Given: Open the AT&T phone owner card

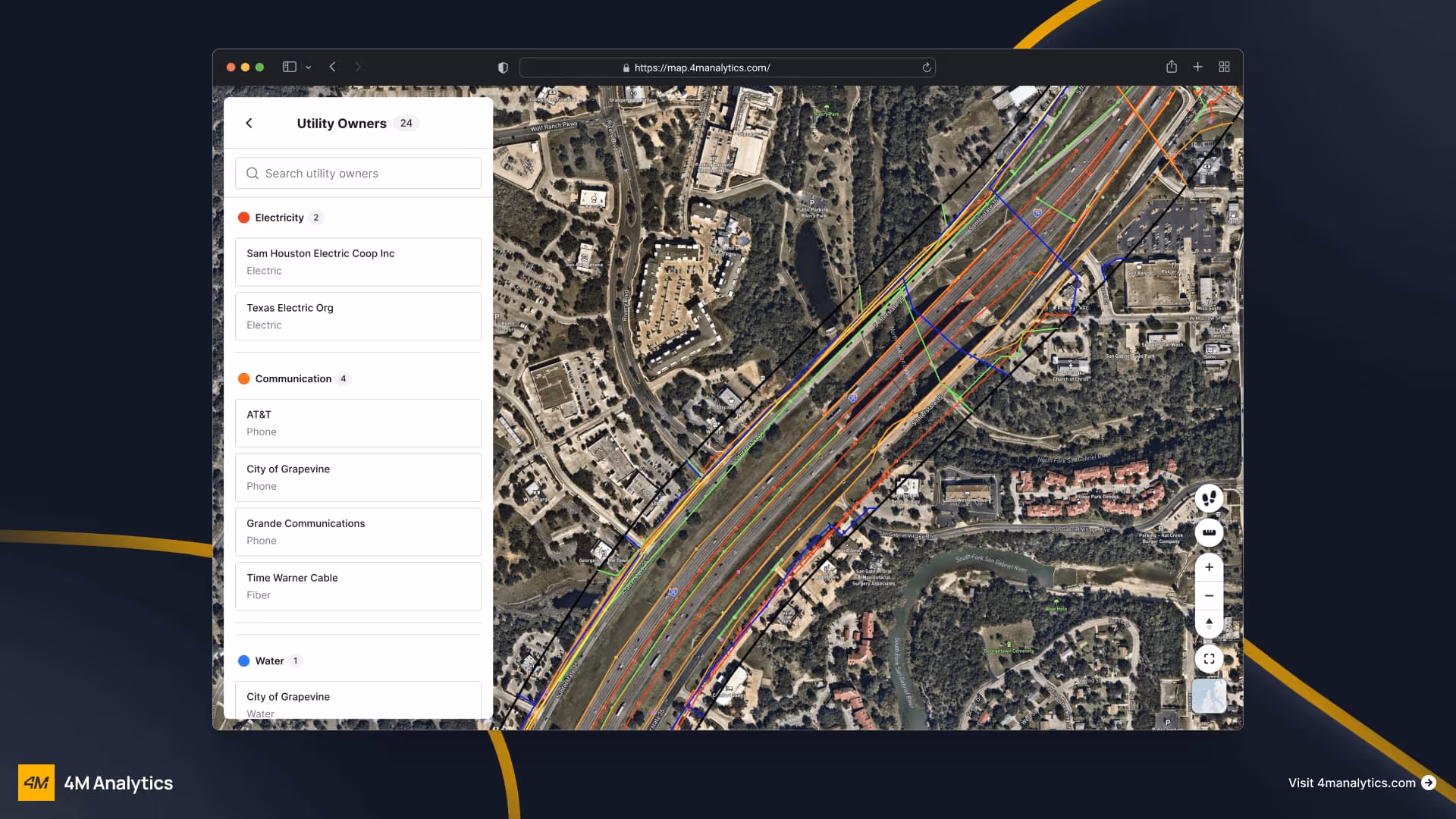Looking at the screenshot, I should pyautogui.click(x=358, y=423).
